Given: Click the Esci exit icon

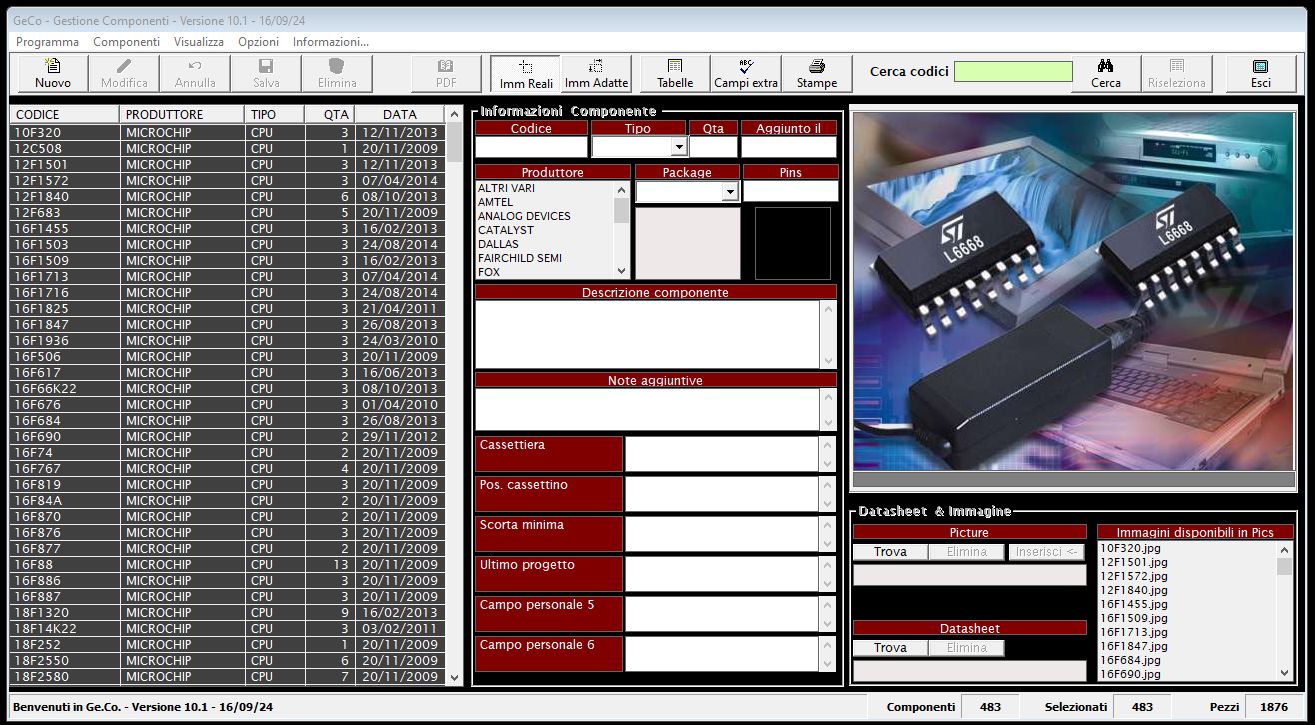Looking at the screenshot, I should [1260, 73].
